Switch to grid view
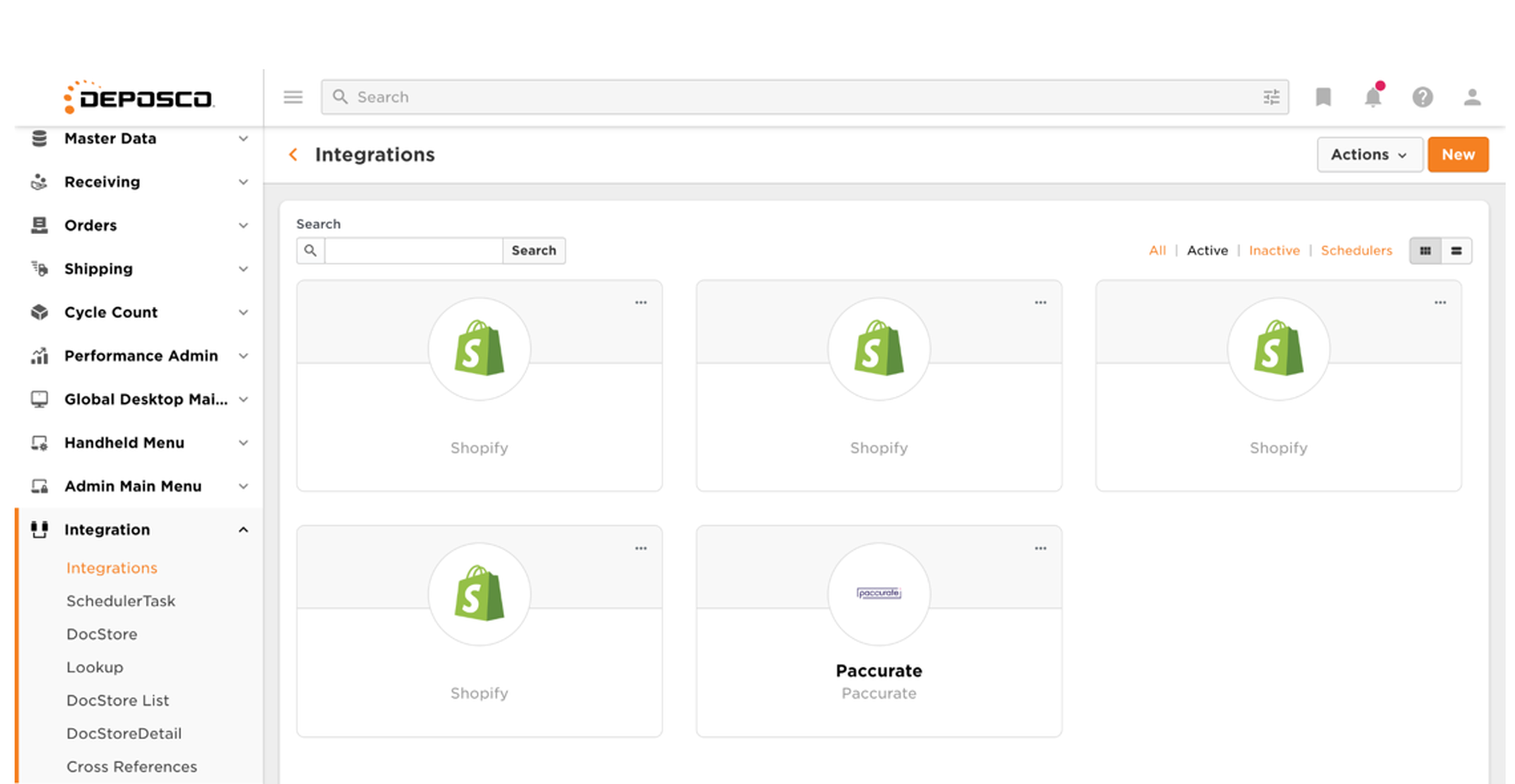This screenshot has height=784, width=1515. (x=1425, y=251)
